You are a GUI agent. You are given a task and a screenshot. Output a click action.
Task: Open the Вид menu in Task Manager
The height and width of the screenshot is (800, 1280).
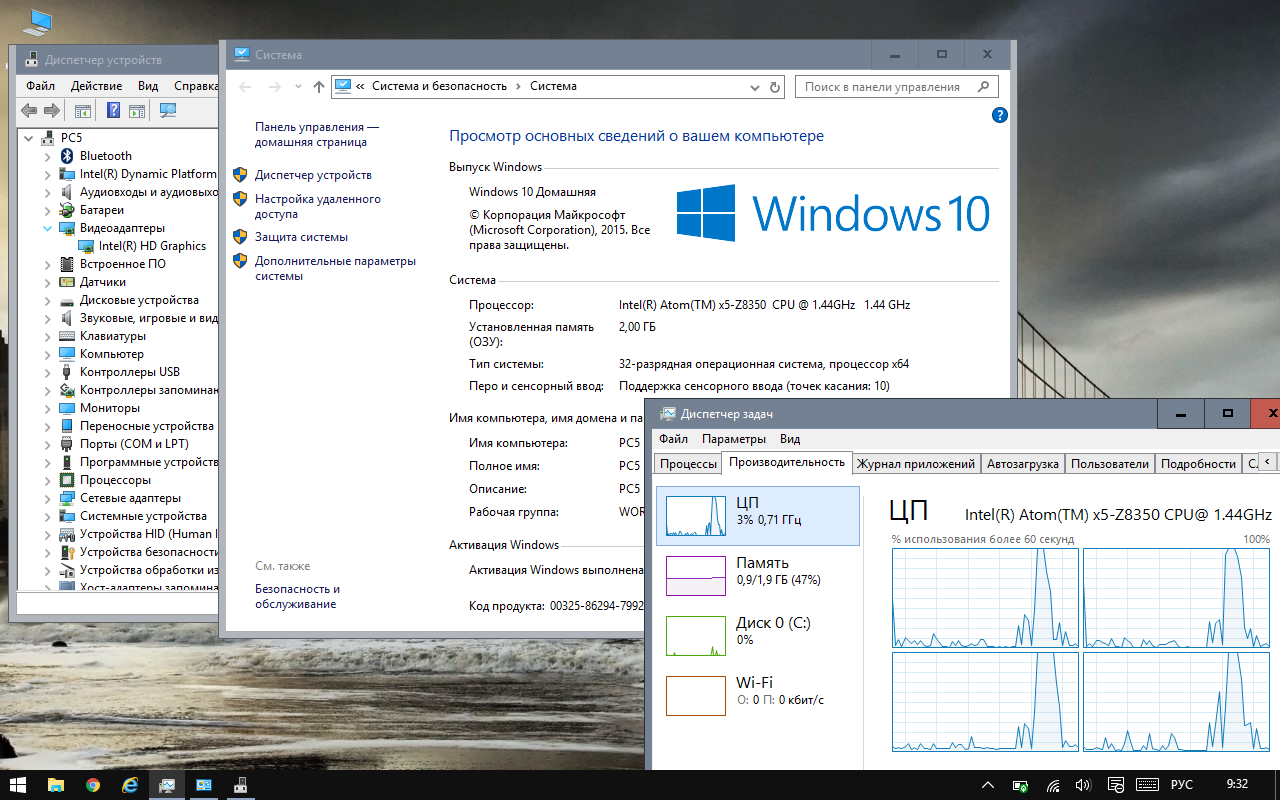point(790,439)
